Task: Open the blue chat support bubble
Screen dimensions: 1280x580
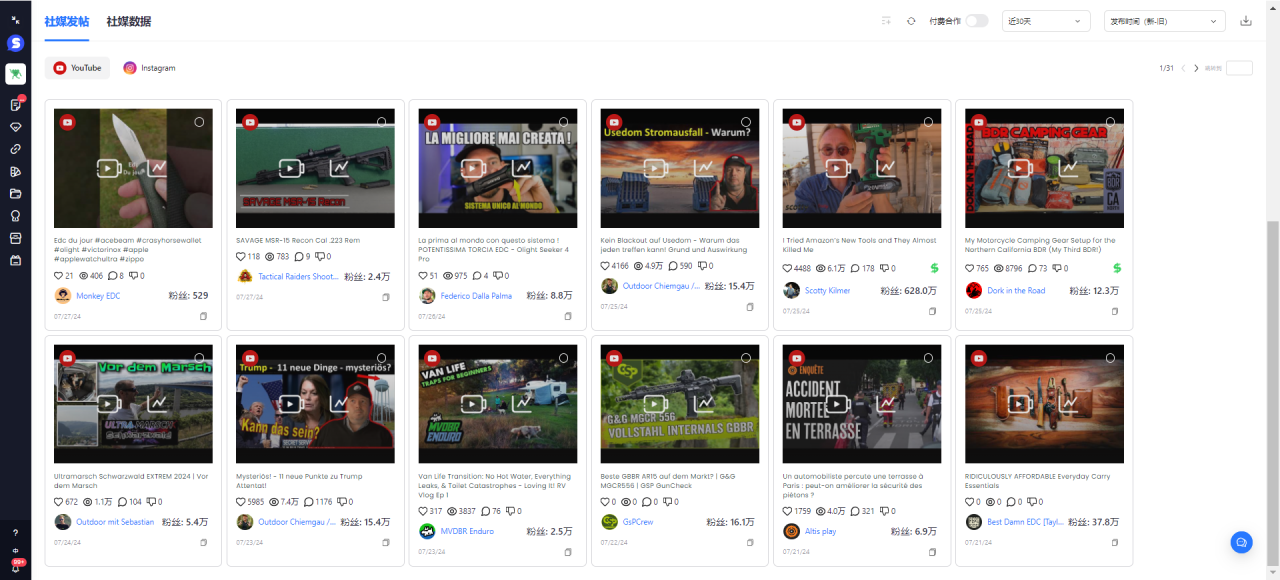Action: (x=1241, y=542)
